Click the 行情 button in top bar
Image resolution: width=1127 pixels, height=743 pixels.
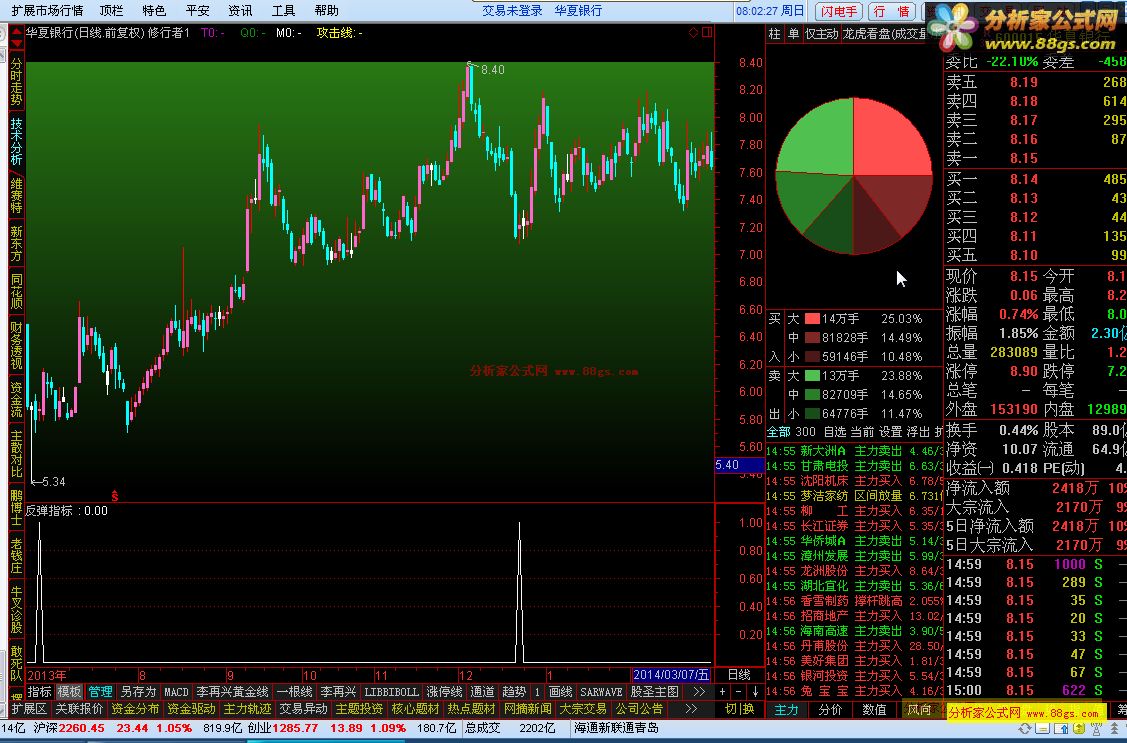tap(891, 11)
